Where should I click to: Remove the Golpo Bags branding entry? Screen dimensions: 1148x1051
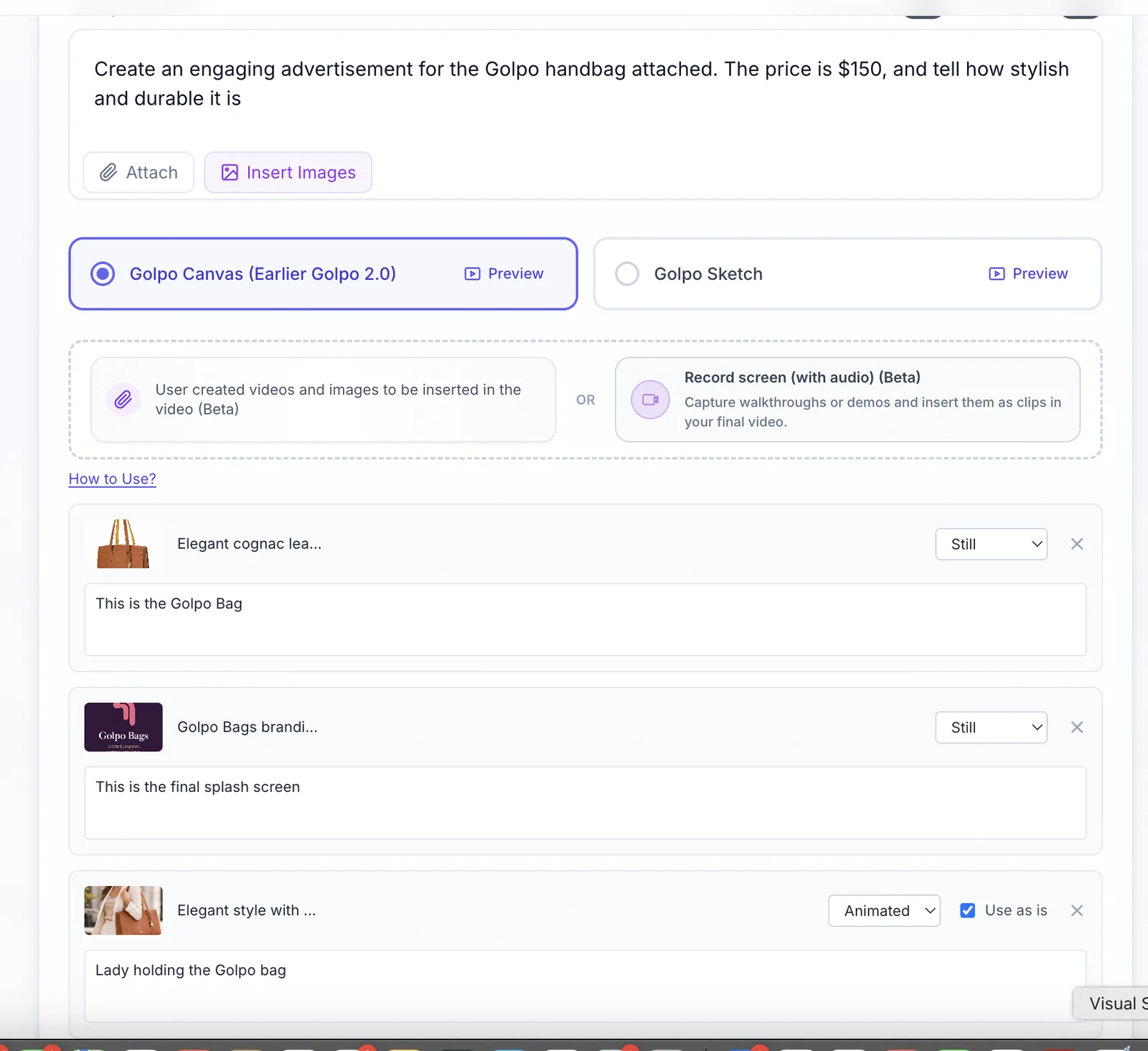[x=1077, y=727]
